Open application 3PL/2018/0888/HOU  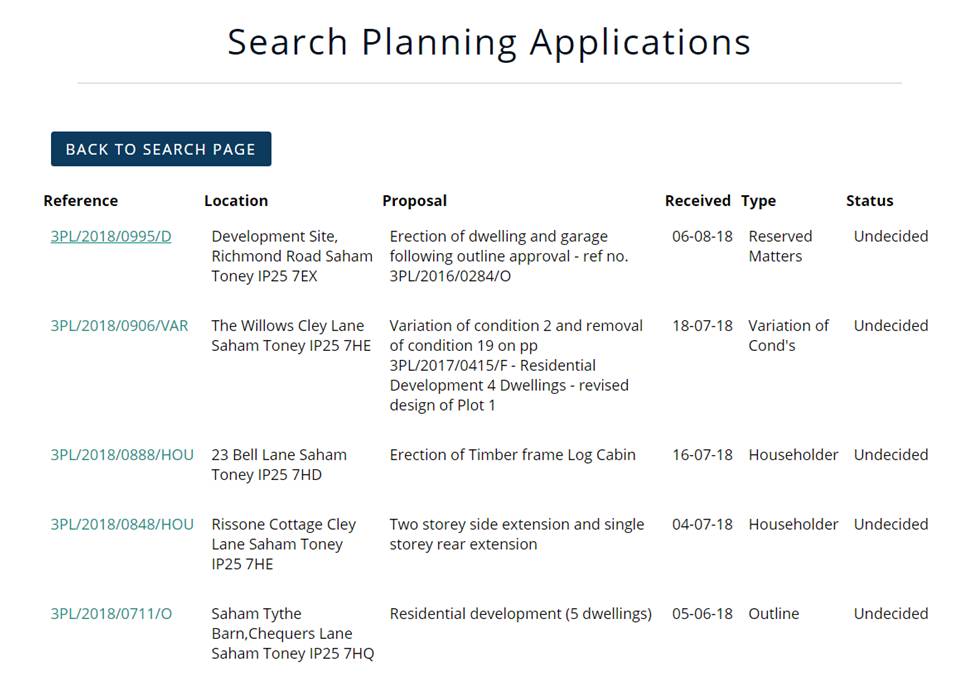(x=122, y=455)
